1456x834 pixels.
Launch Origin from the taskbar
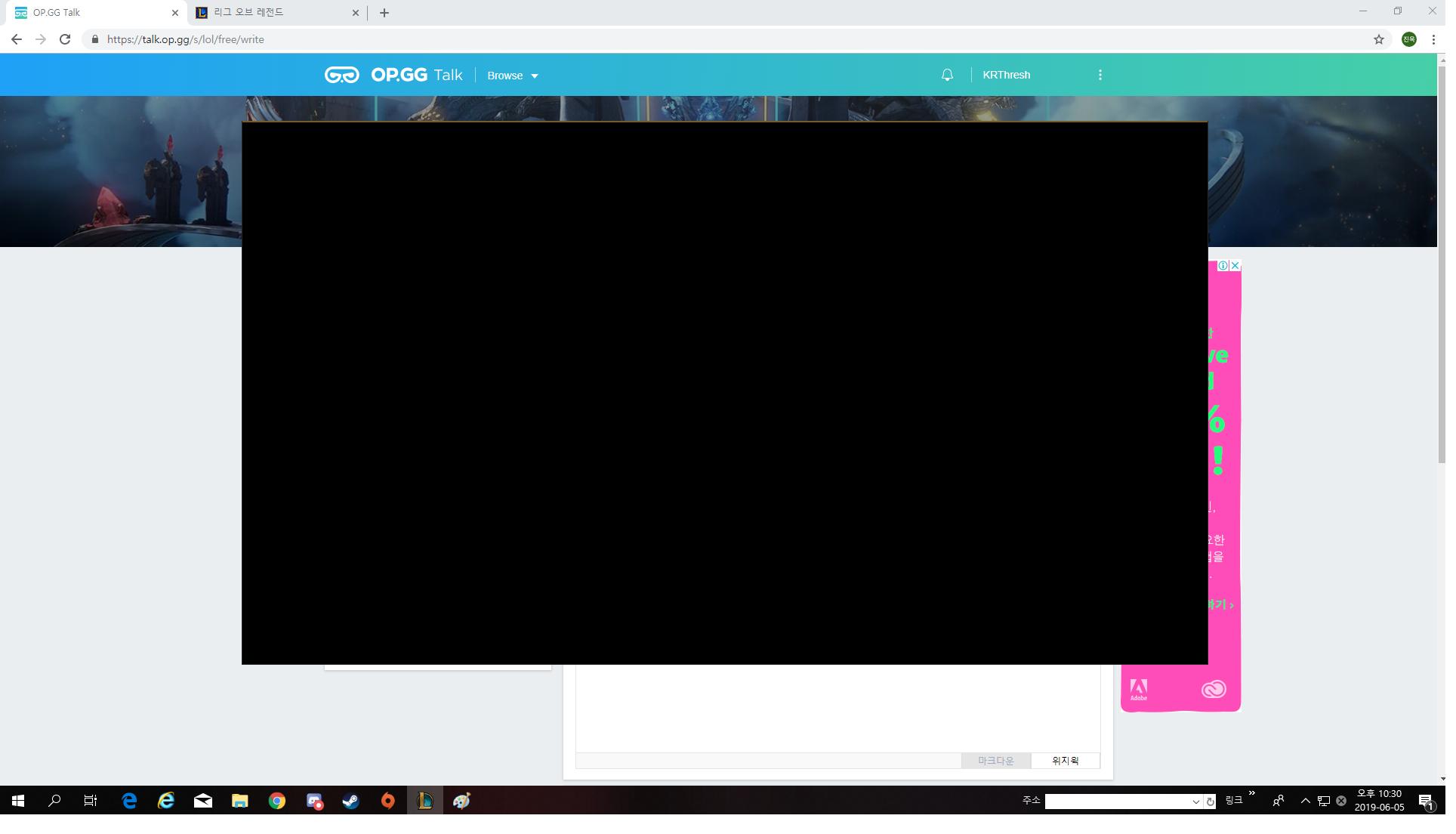pos(388,801)
